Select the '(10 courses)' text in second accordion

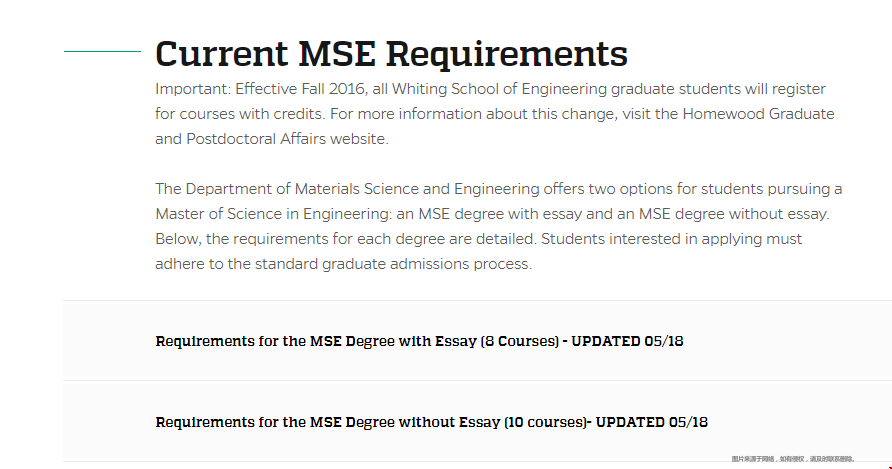[546, 422]
